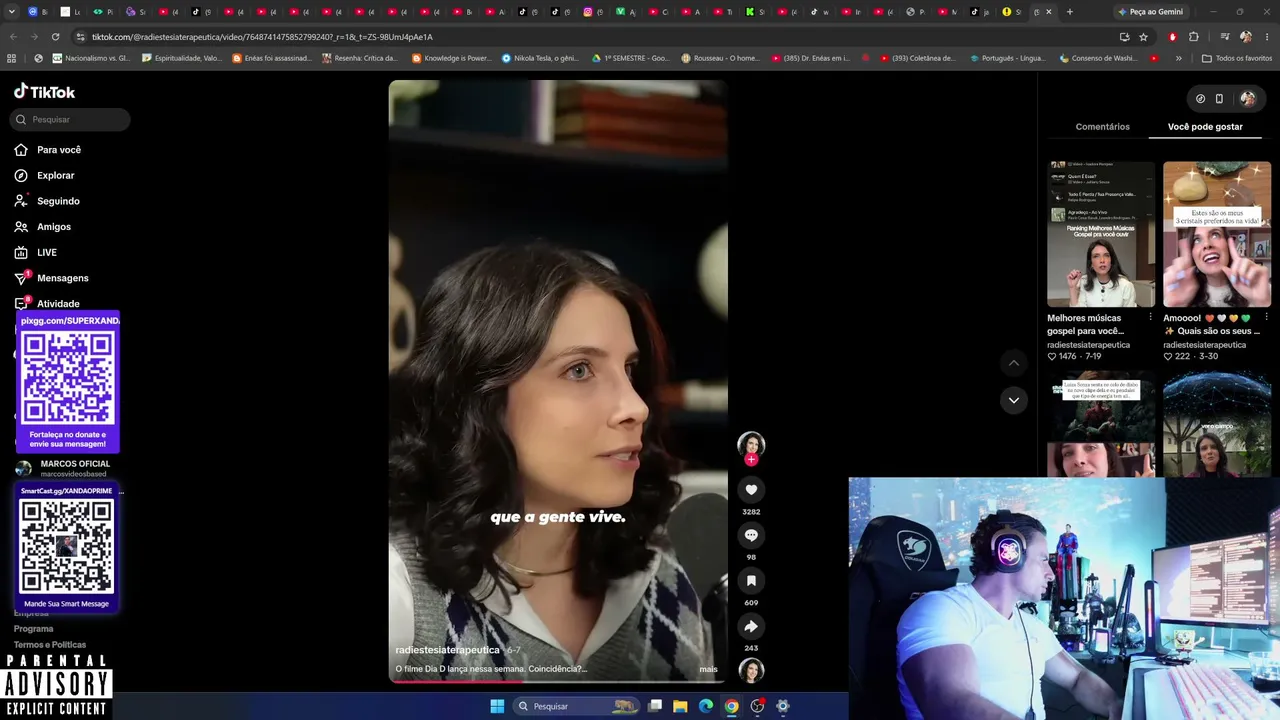Switch to the Comentários tab
This screenshot has height=720, width=1280.
(1102, 127)
